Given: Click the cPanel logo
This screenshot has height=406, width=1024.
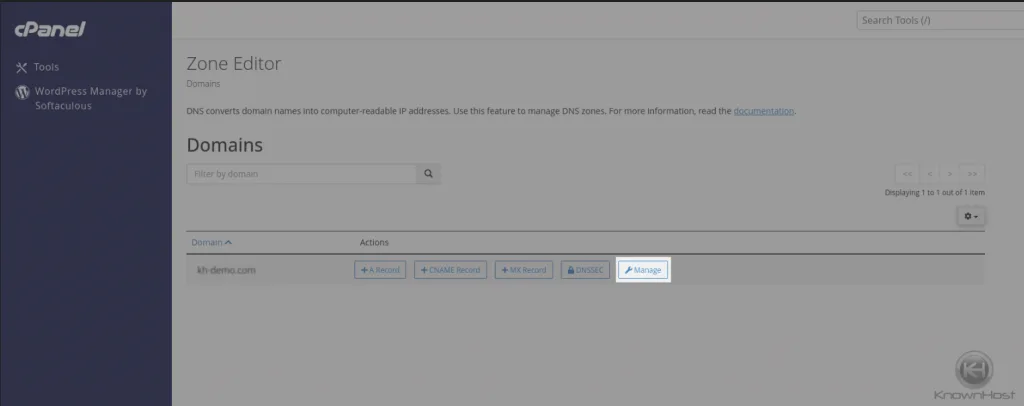Looking at the screenshot, I should click(x=50, y=30).
